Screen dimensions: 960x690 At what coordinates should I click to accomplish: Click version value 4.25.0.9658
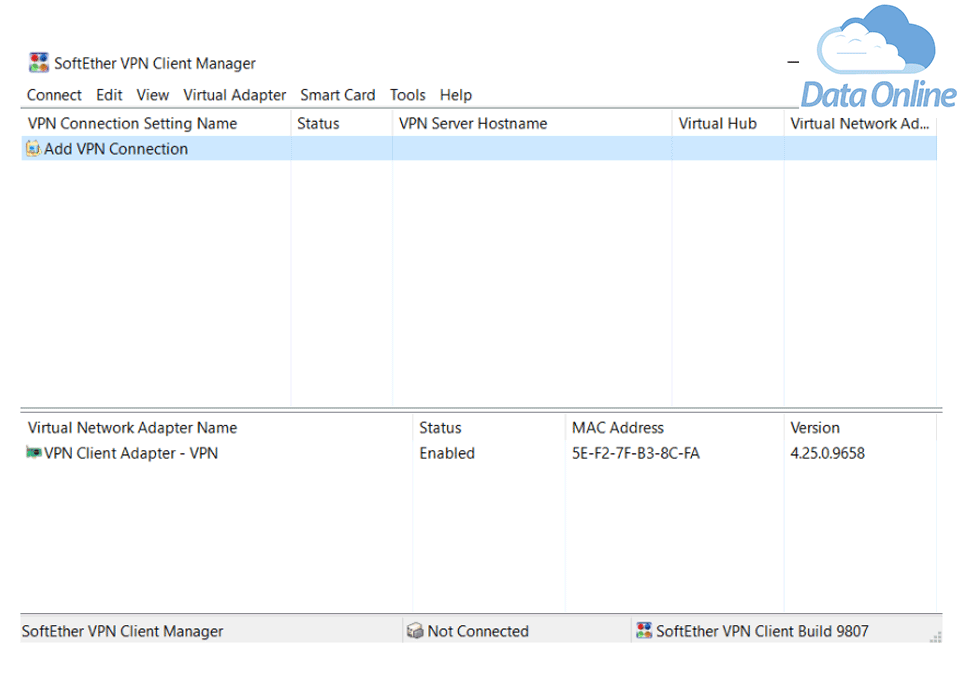click(x=827, y=453)
